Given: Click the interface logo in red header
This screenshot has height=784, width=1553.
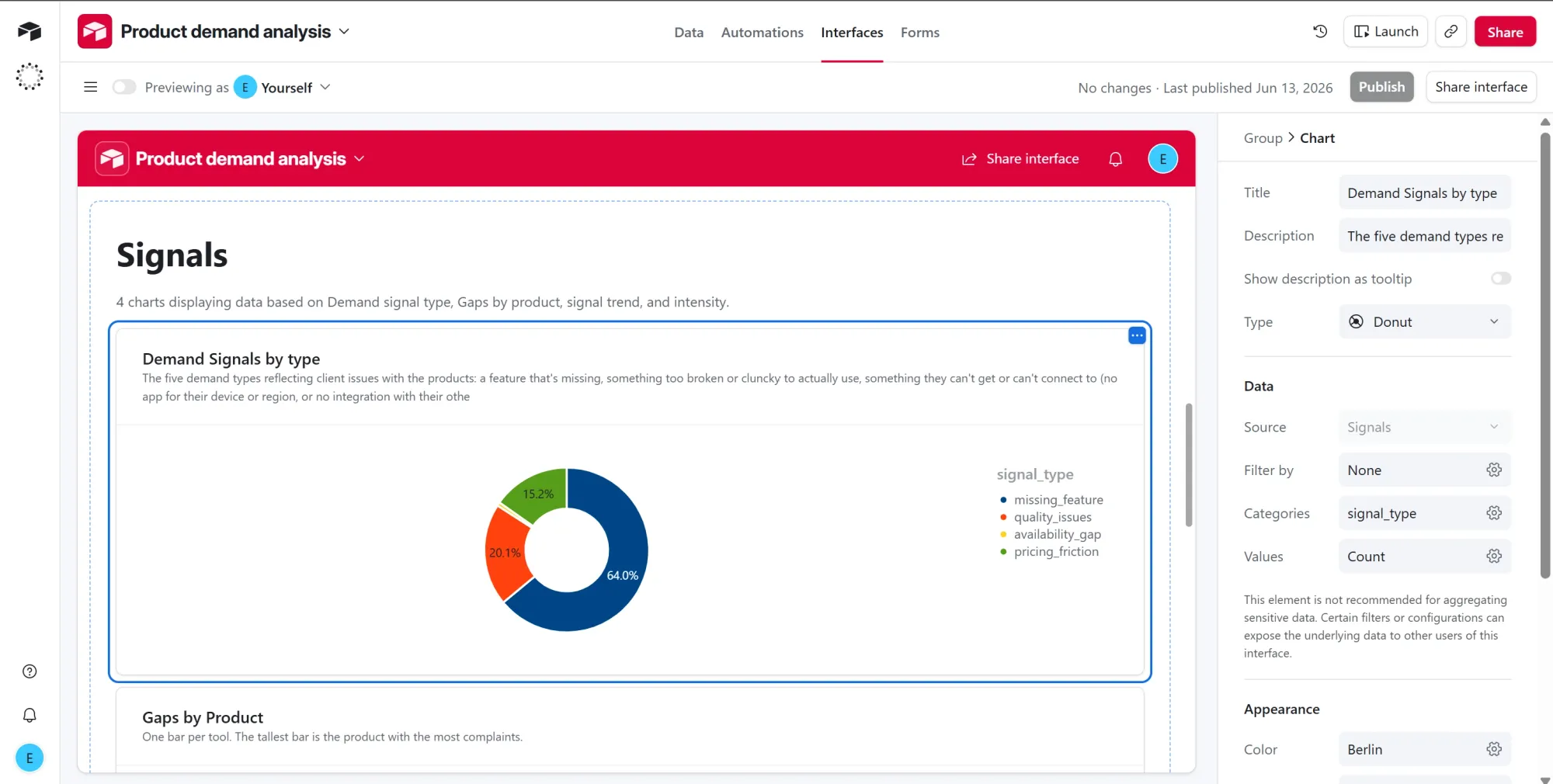Looking at the screenshot, I should click(x=112, y=159).
